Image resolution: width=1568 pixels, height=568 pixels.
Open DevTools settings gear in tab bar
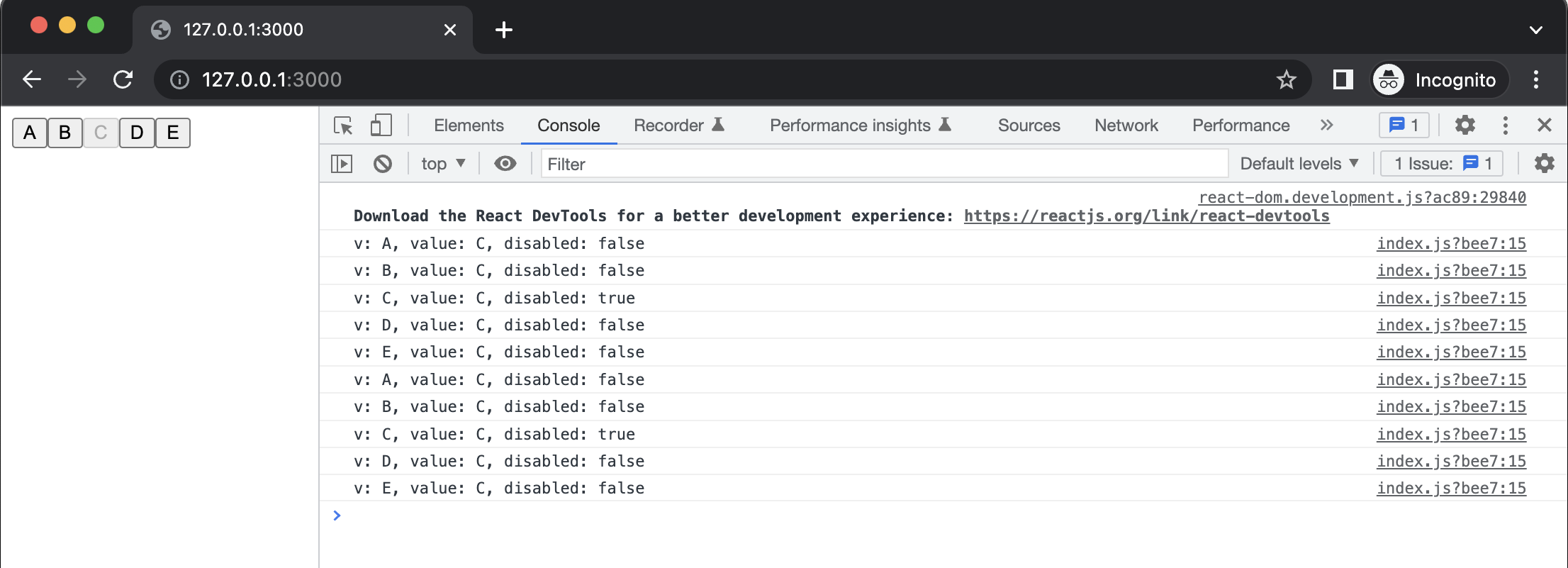pos(1465,126)
